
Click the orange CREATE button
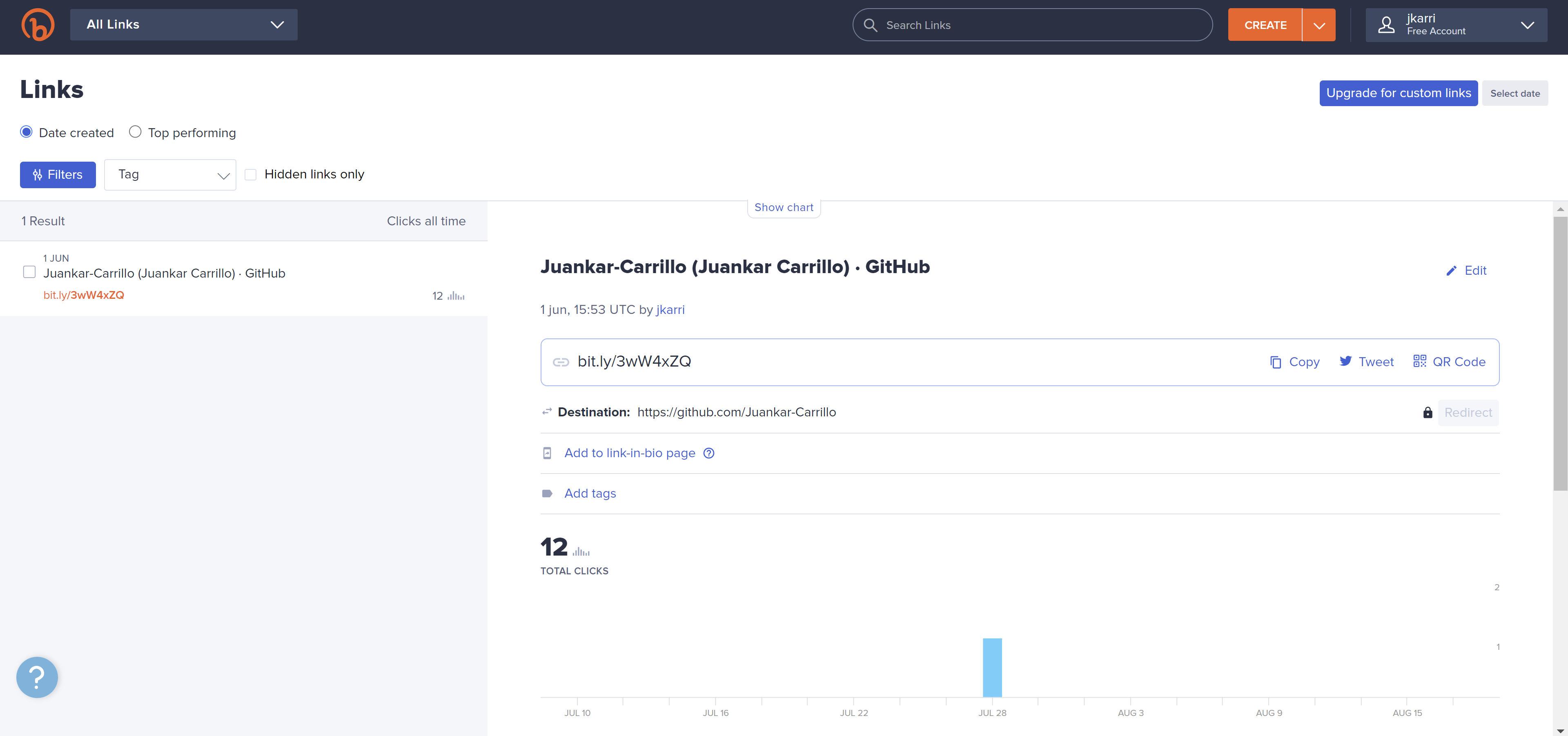point(1265,25)
